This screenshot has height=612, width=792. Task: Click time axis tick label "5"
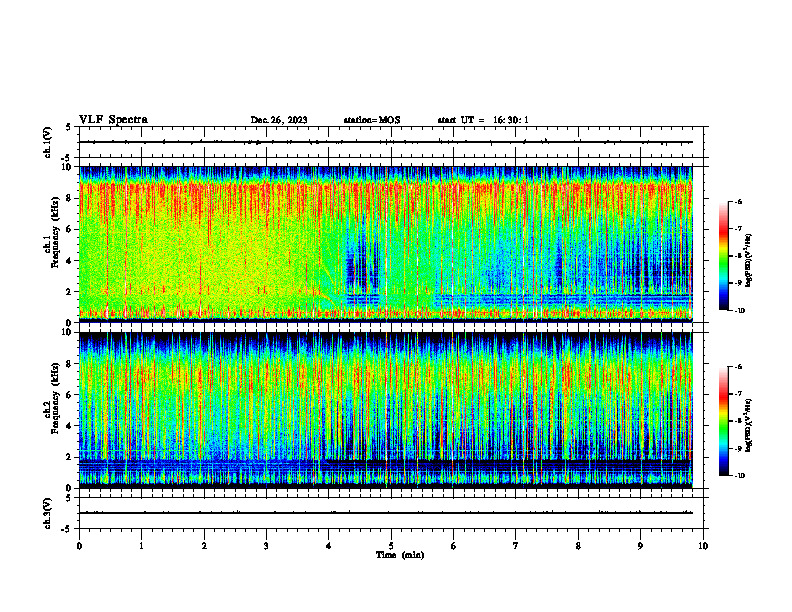[x=391, y=546]
